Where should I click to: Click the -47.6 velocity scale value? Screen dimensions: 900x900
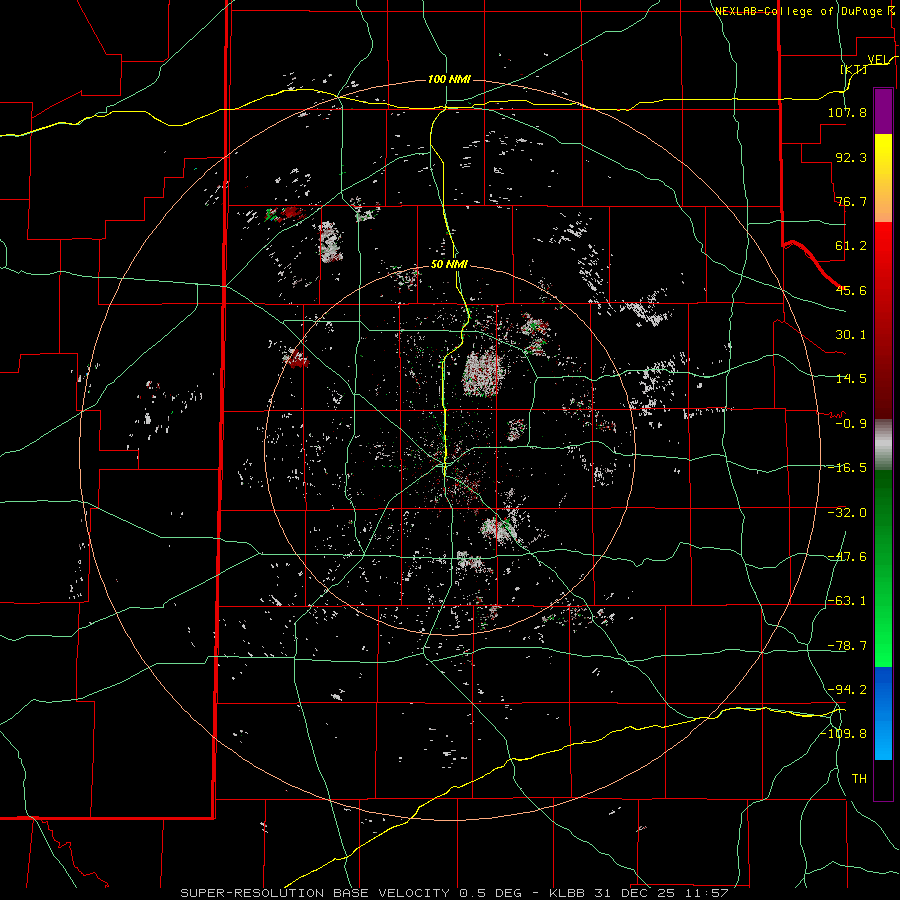point(847,557)
